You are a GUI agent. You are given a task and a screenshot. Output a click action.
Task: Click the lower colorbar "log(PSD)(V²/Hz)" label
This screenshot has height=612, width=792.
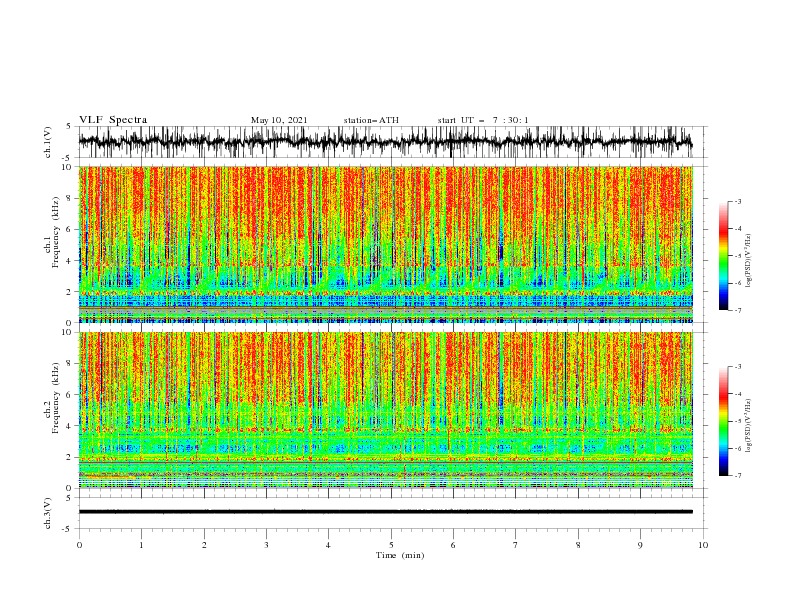click(748, 426)
